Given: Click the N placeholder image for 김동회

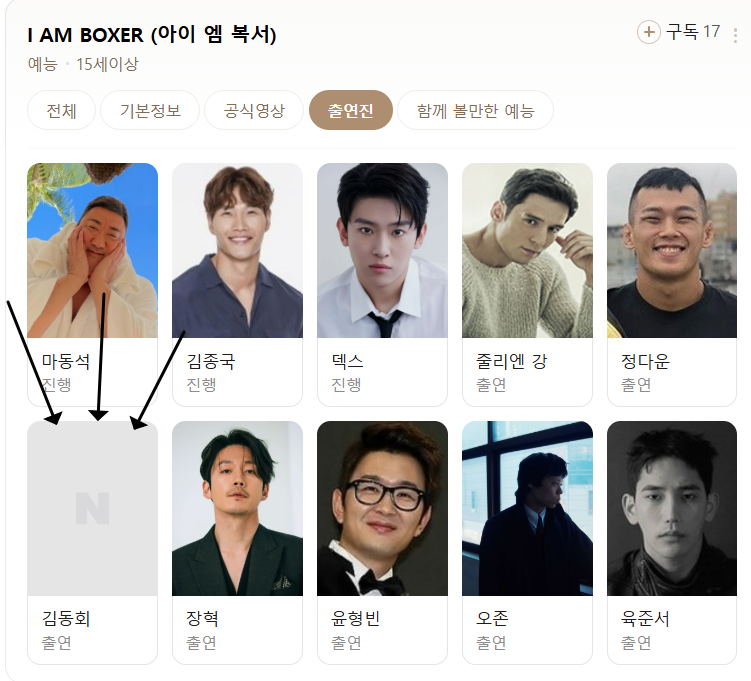Looking at the screenshot, I should [x=92, y=508].
